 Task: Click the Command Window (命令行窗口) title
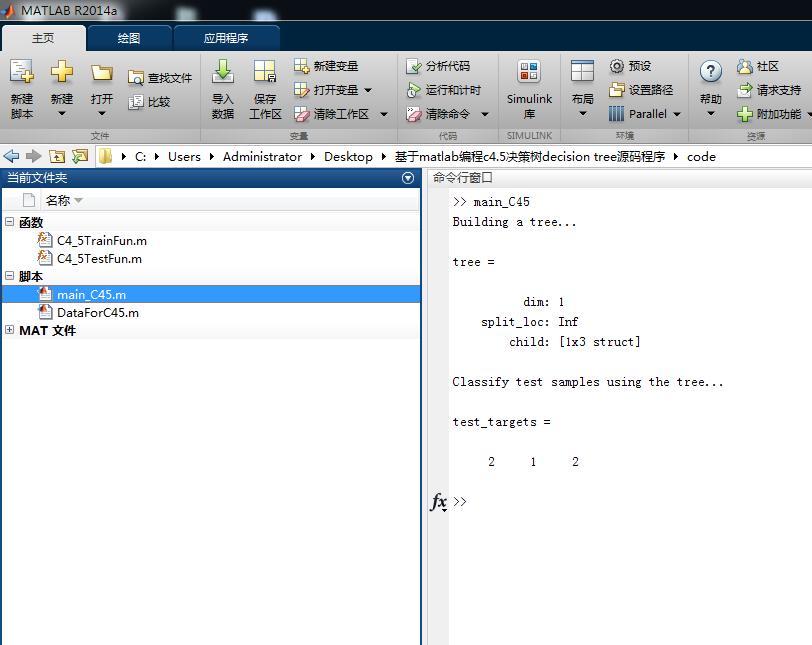point(462,178)
